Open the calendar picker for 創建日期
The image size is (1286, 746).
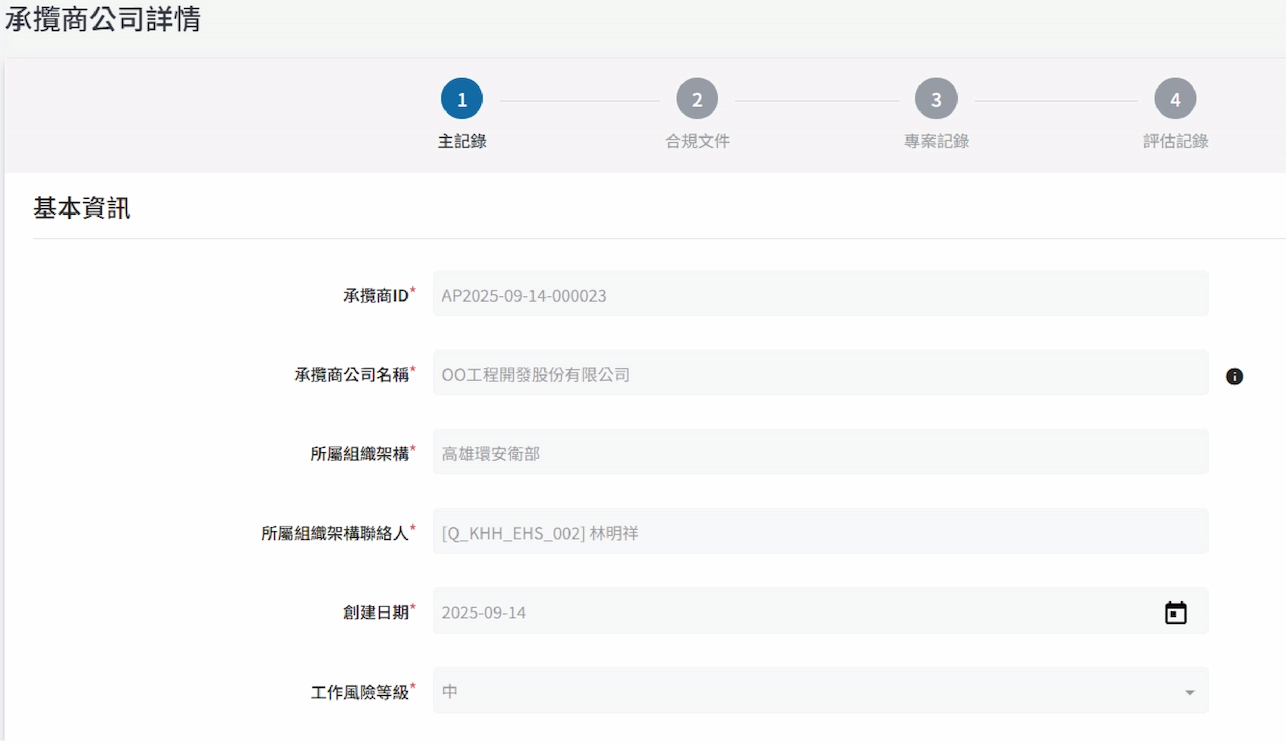(x=1175, y=612)
